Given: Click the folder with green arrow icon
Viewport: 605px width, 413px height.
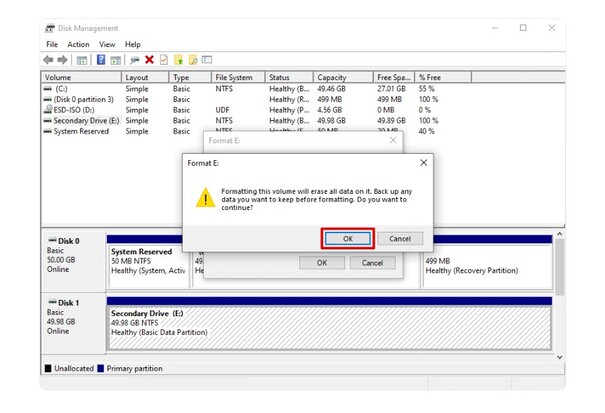Looking at the screenshot, I should pyautogui.click(x=178, y=60).
